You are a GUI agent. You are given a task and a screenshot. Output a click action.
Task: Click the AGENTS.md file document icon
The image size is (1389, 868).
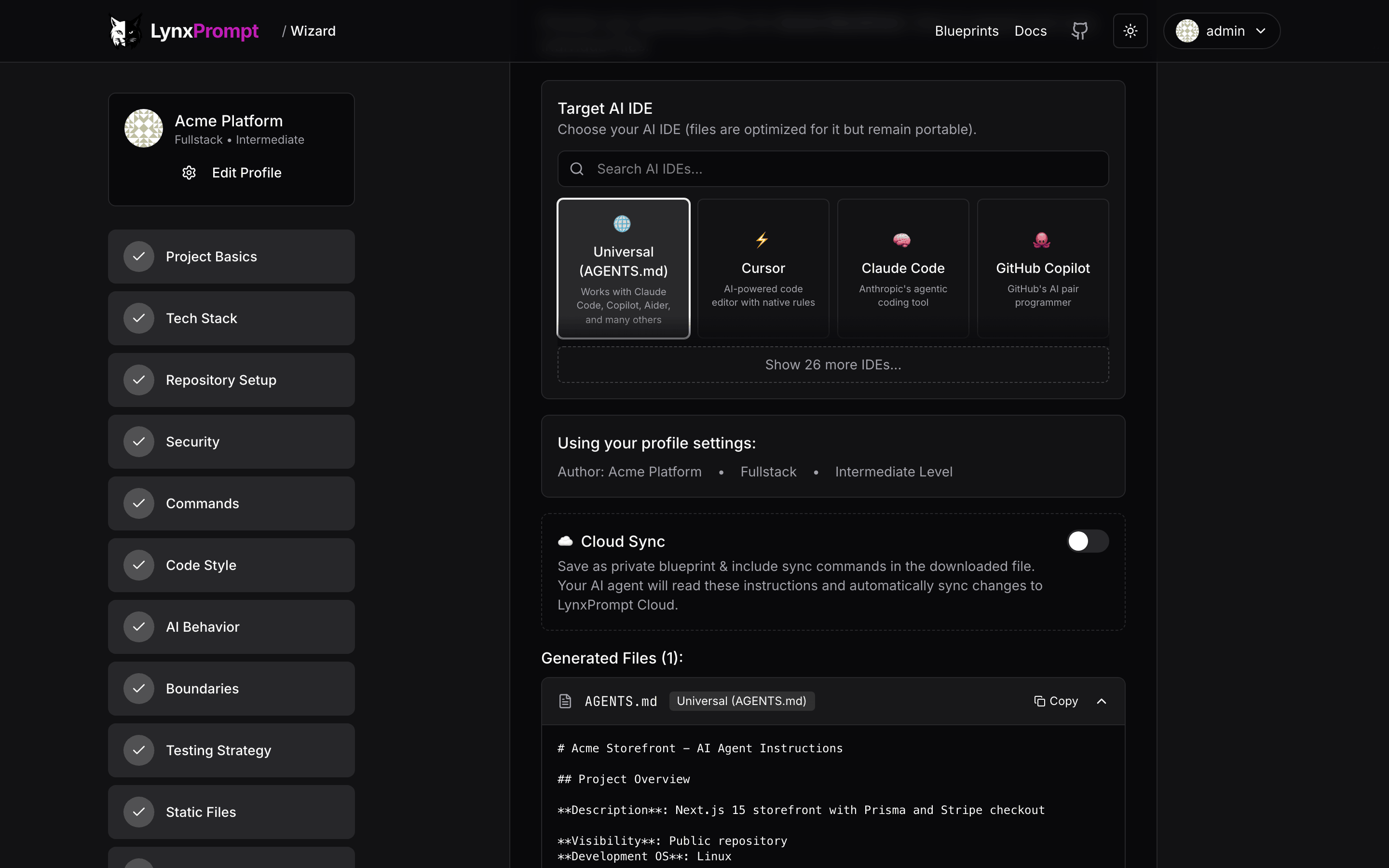click(565, 701)
